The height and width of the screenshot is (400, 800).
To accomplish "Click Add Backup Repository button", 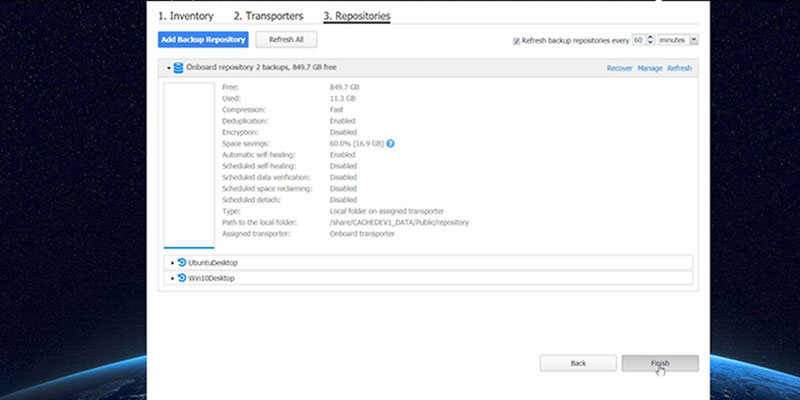I will [203, 40].
